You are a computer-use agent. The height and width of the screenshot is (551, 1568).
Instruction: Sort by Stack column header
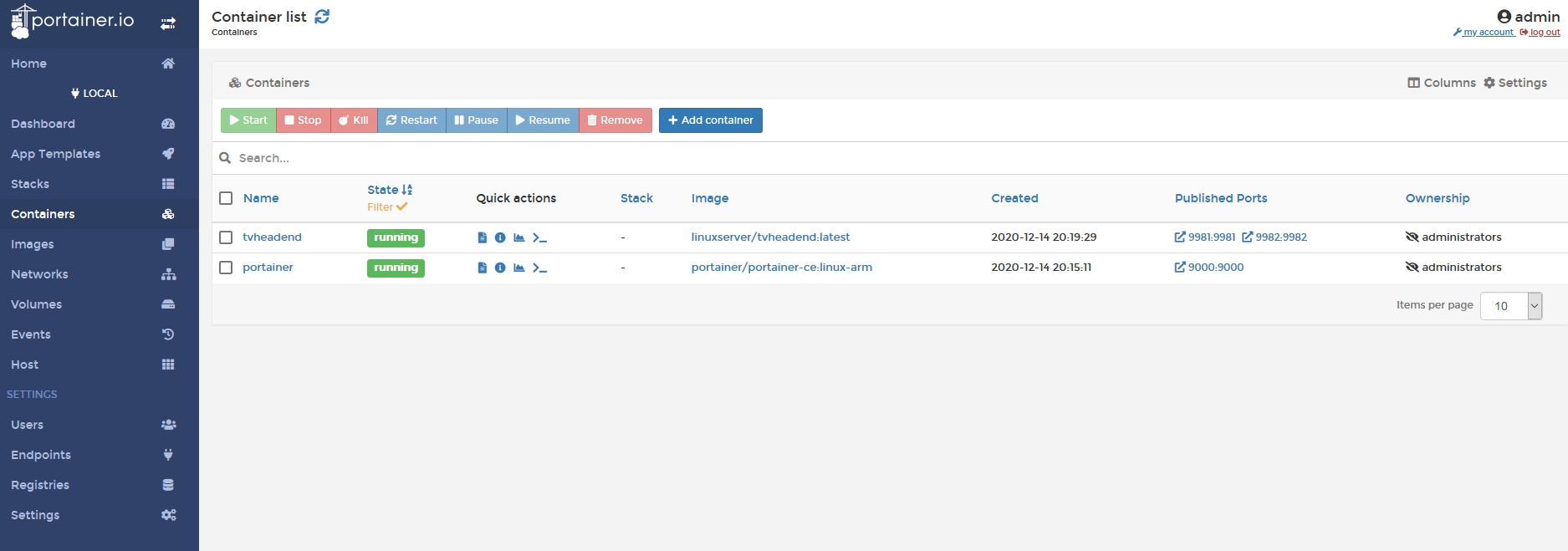[x=636, y=198]
